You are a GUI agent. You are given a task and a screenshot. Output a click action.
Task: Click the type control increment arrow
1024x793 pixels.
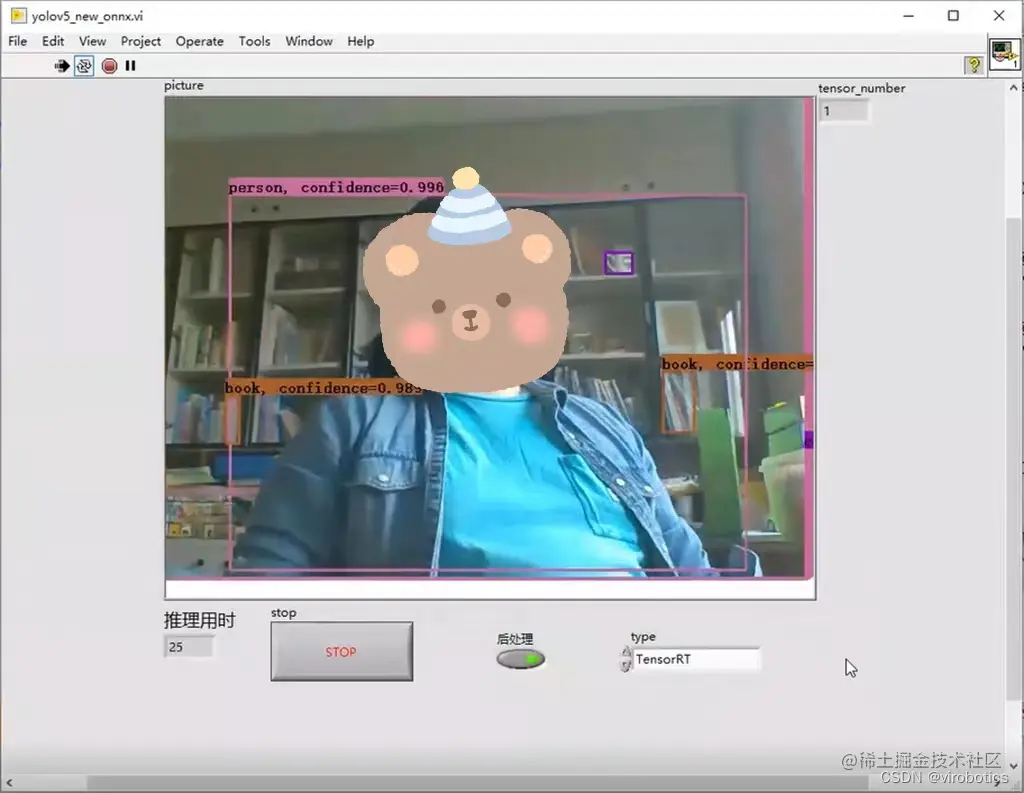[x=627, y=652]
